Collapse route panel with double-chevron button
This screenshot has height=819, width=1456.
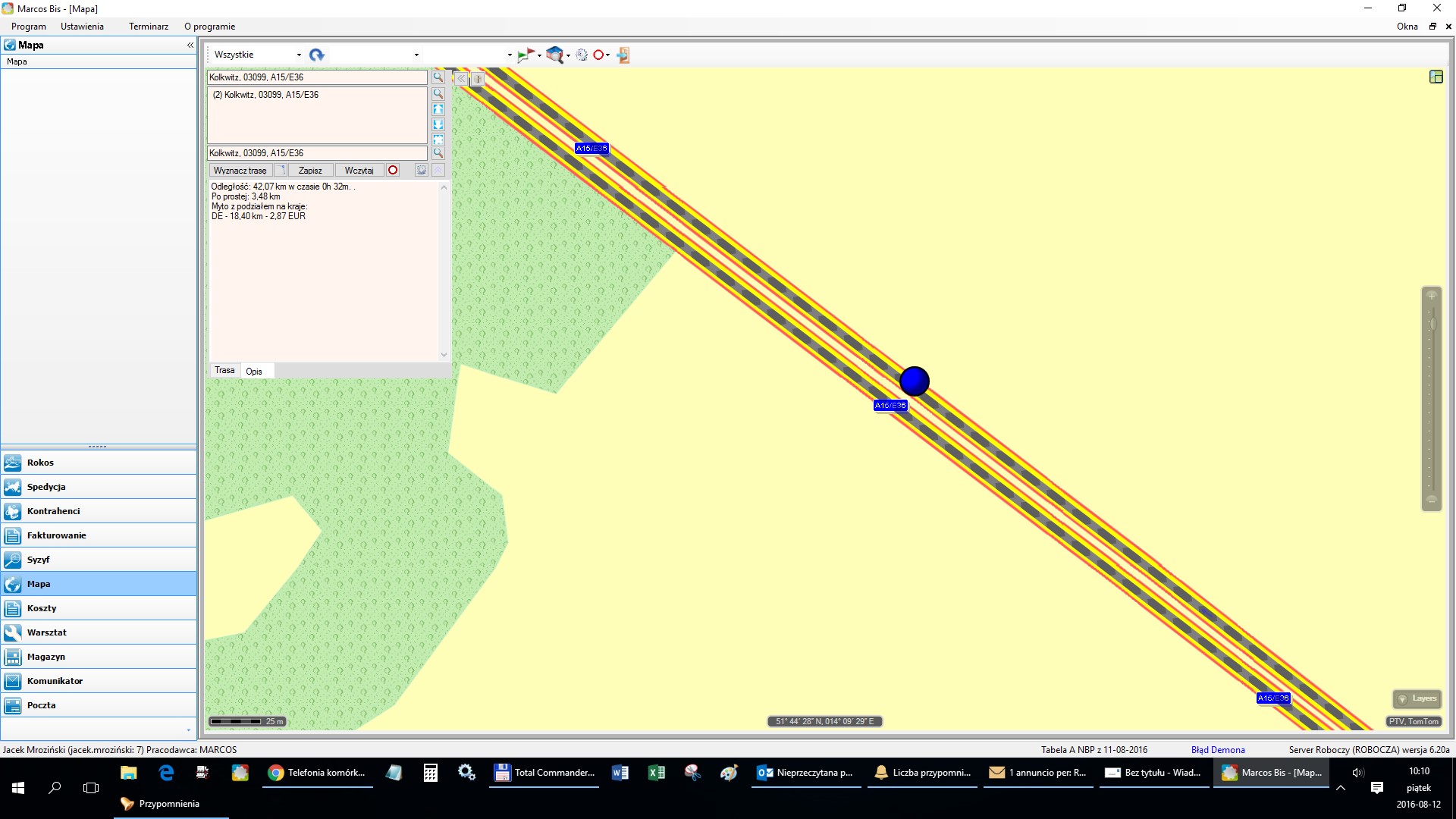pos(461,78)
